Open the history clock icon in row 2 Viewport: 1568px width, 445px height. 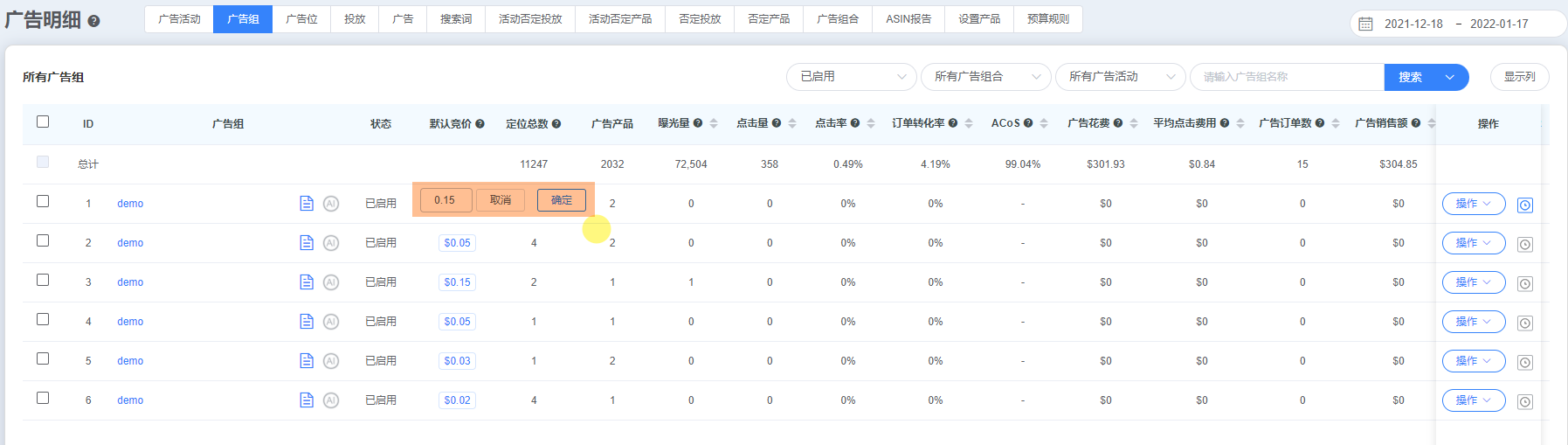click(x=1525, y=245)
